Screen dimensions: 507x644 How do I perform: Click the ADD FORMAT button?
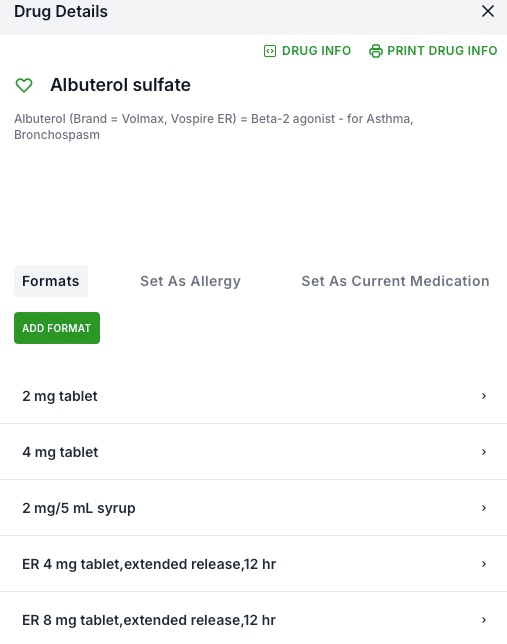click(x=57, y=328)
